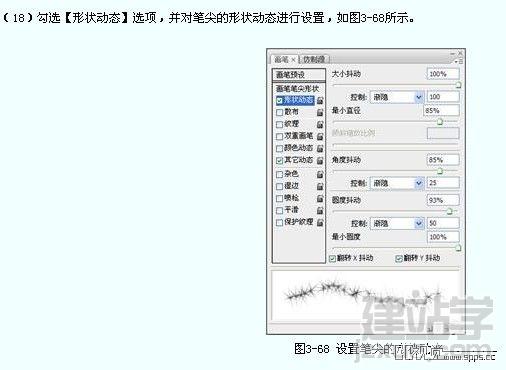The height and width of the screenshot is (370, 506).
Task: Click the lock icon beside 其它动态
Action: (x=320, y=161)
